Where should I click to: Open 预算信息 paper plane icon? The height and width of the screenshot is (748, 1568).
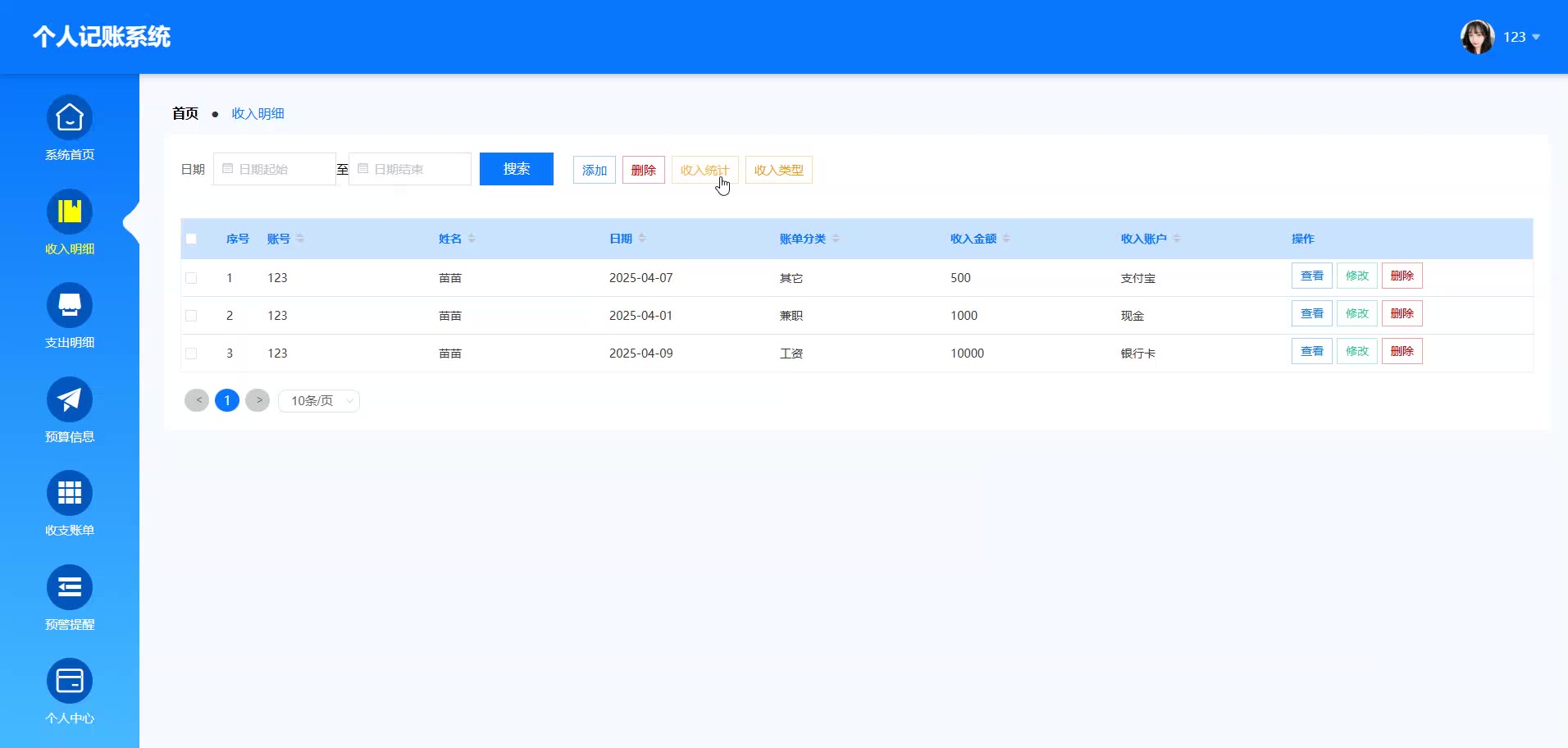click(70, 400)
